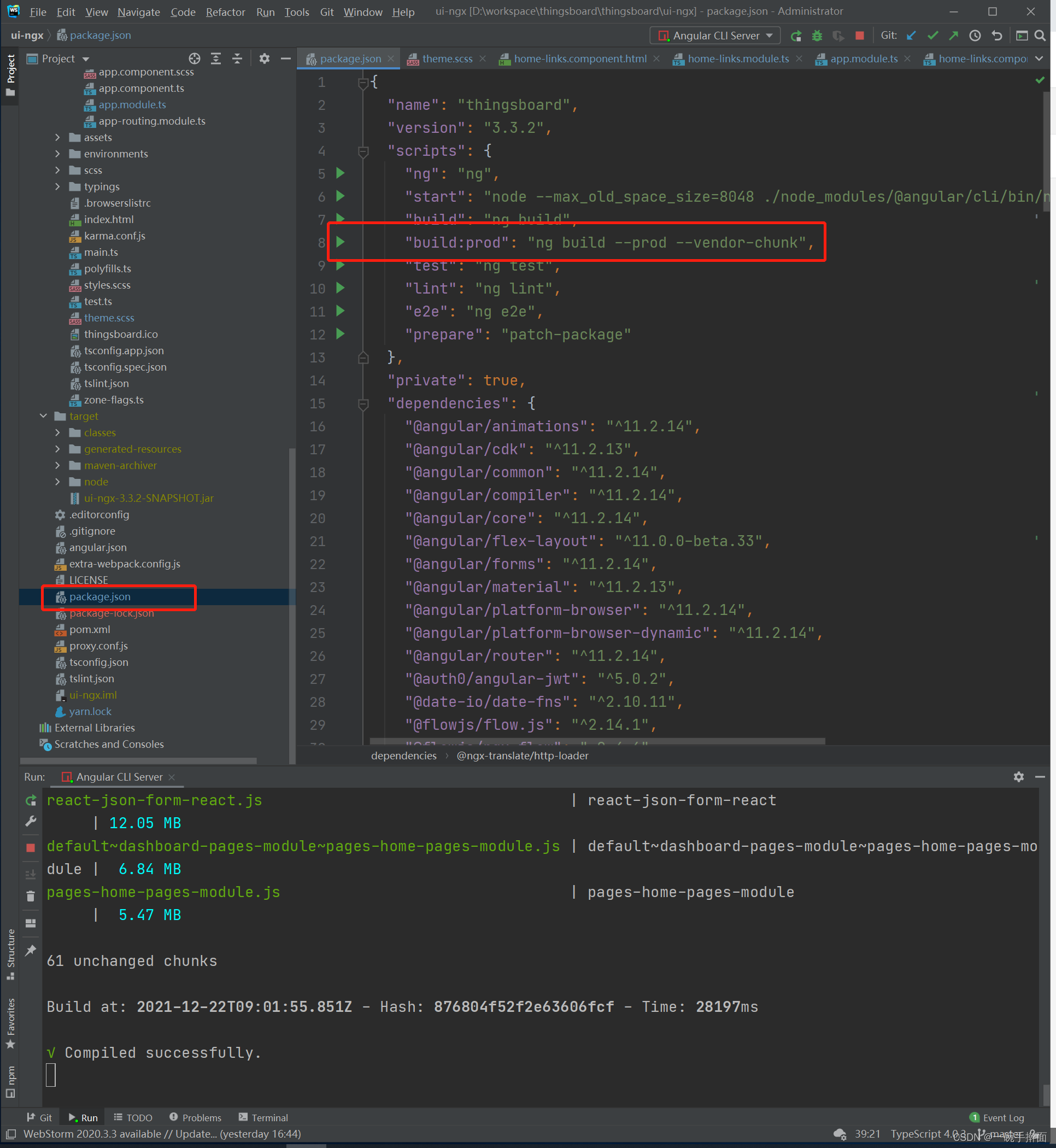Open Git Show History clock icon

(x=975, y=36)
